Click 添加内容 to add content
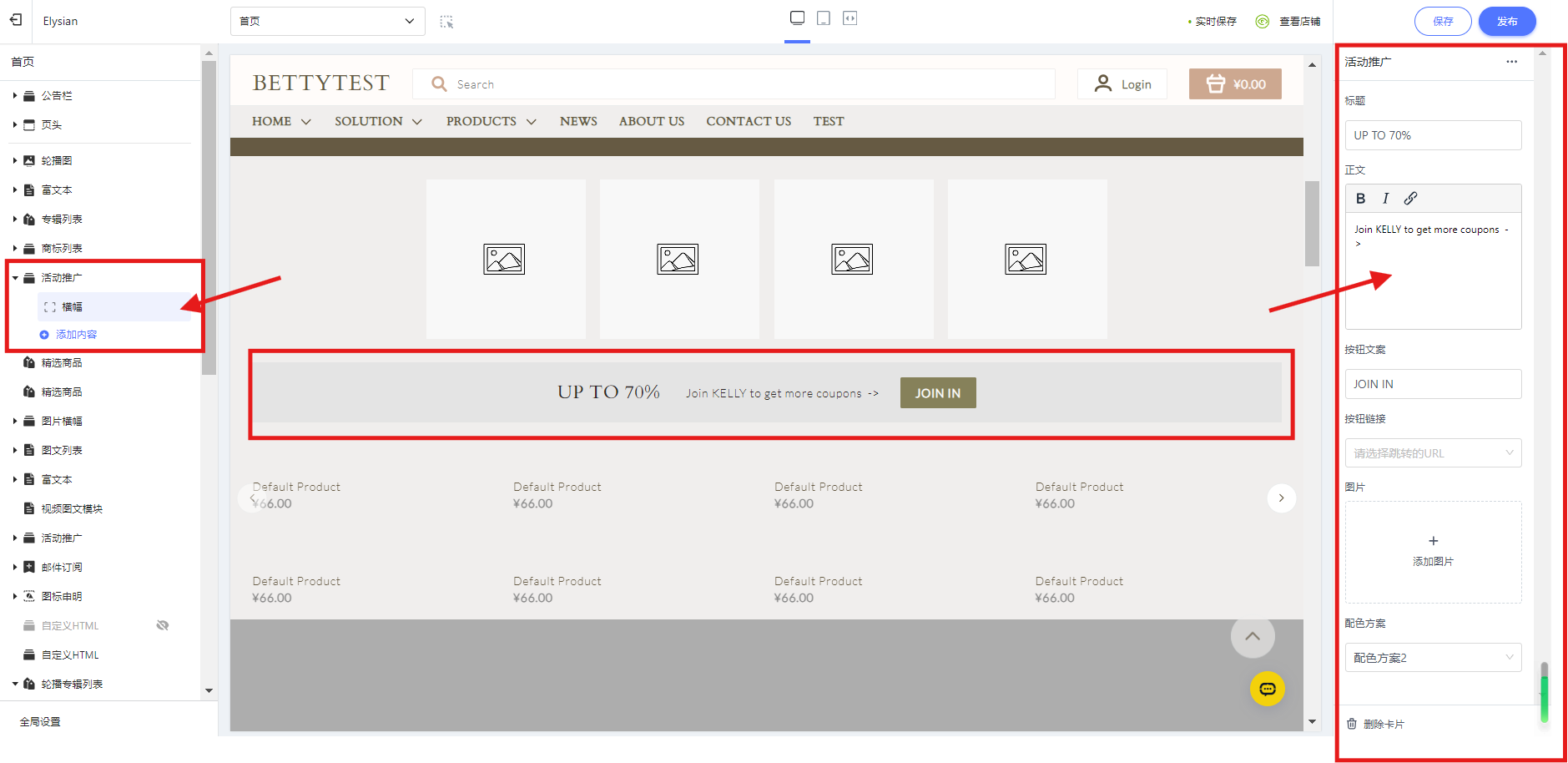This screenshot has width=1568, height=763. tap(76, 335)
